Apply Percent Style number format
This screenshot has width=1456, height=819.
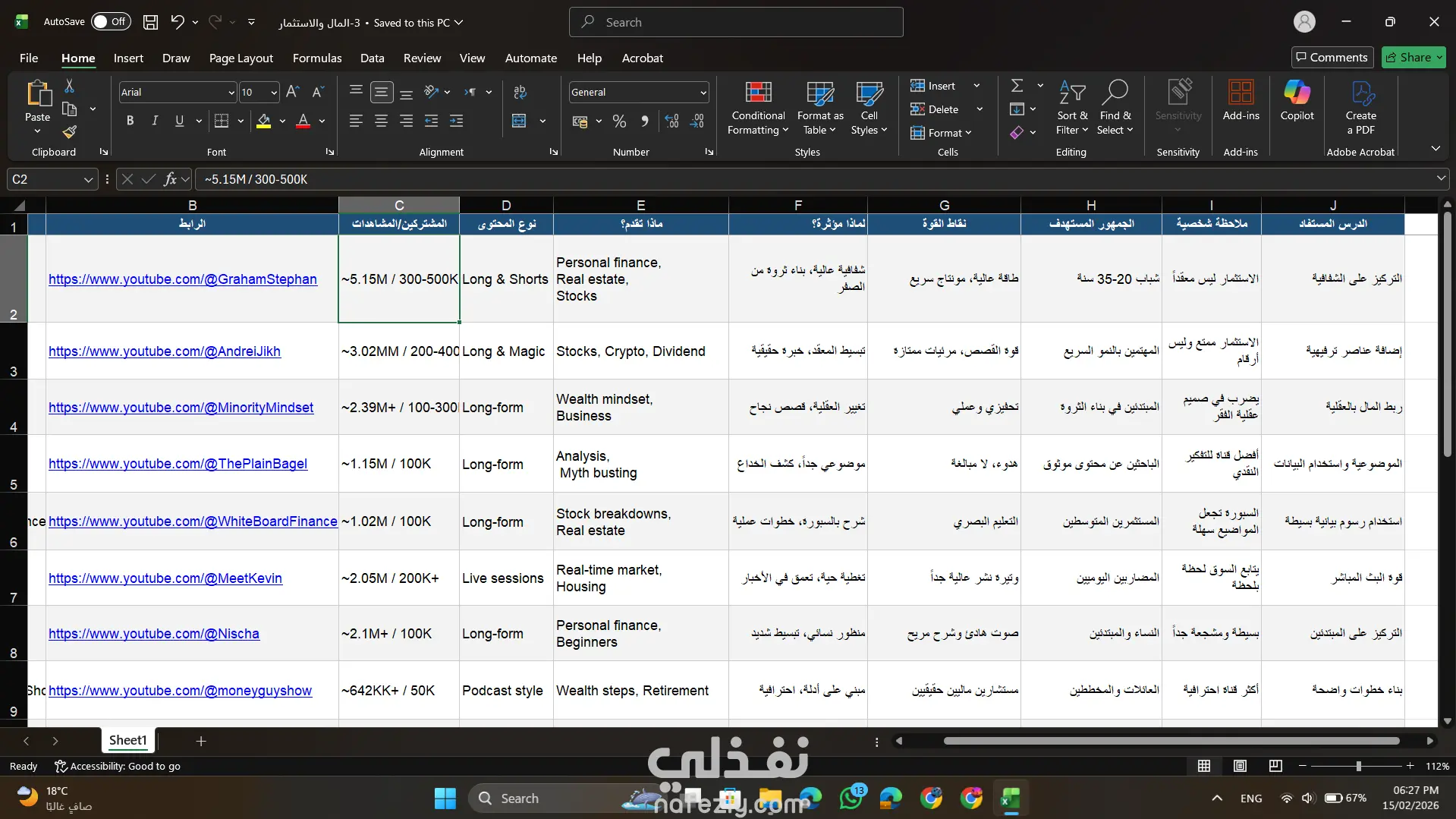(x=619, y=121)
